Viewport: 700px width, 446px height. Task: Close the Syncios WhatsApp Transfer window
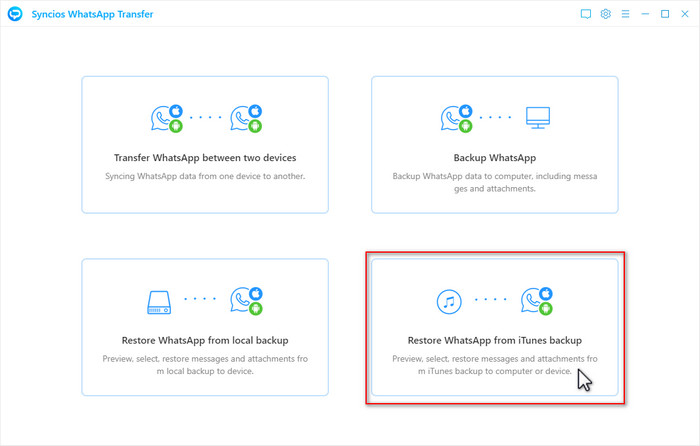[685, 14]
